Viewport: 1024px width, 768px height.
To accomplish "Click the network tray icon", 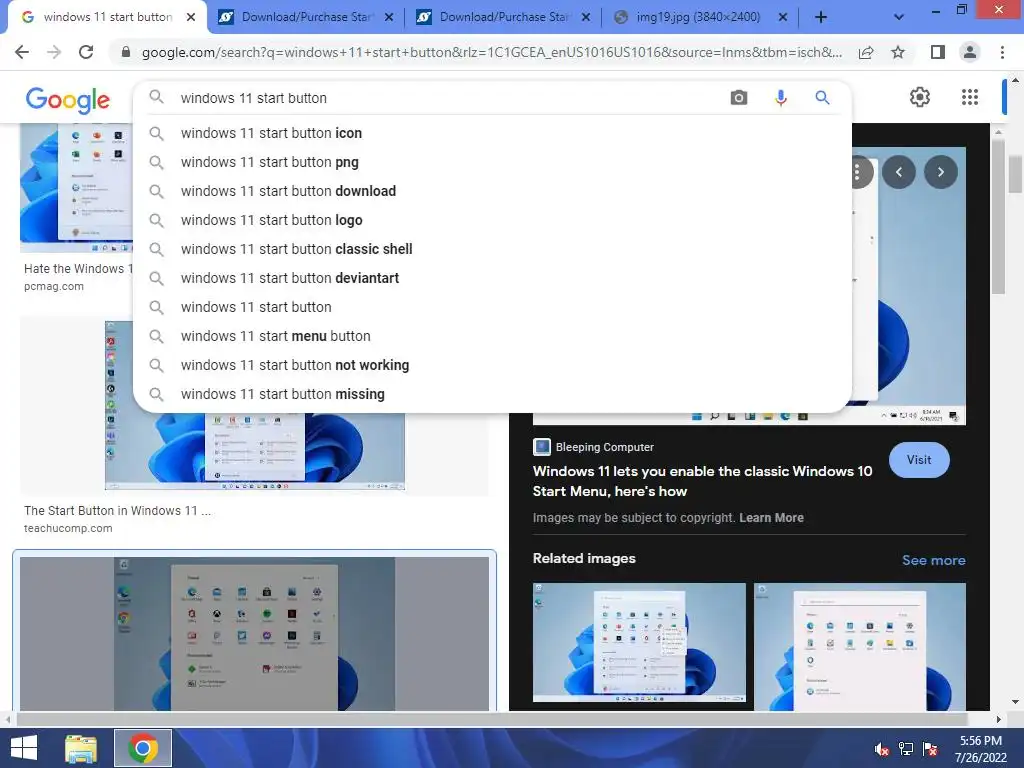I will [x=906, y=749].
